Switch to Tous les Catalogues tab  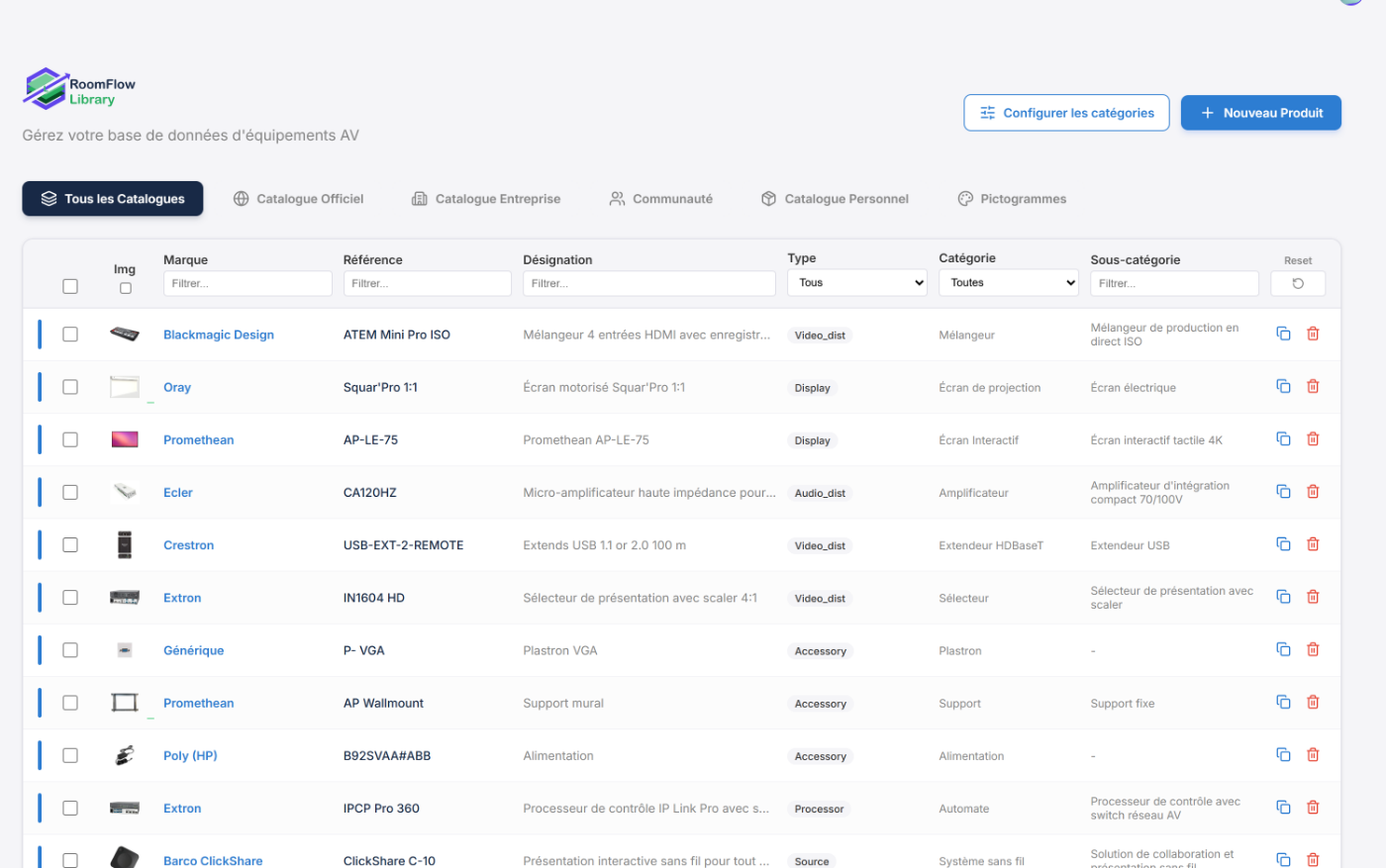(x=113, y=198)
